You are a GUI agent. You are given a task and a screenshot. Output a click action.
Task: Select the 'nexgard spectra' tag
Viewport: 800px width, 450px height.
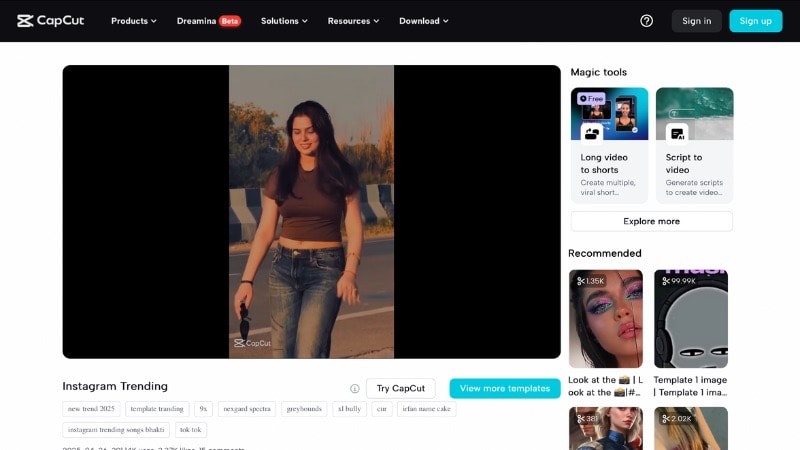[247, 409]
